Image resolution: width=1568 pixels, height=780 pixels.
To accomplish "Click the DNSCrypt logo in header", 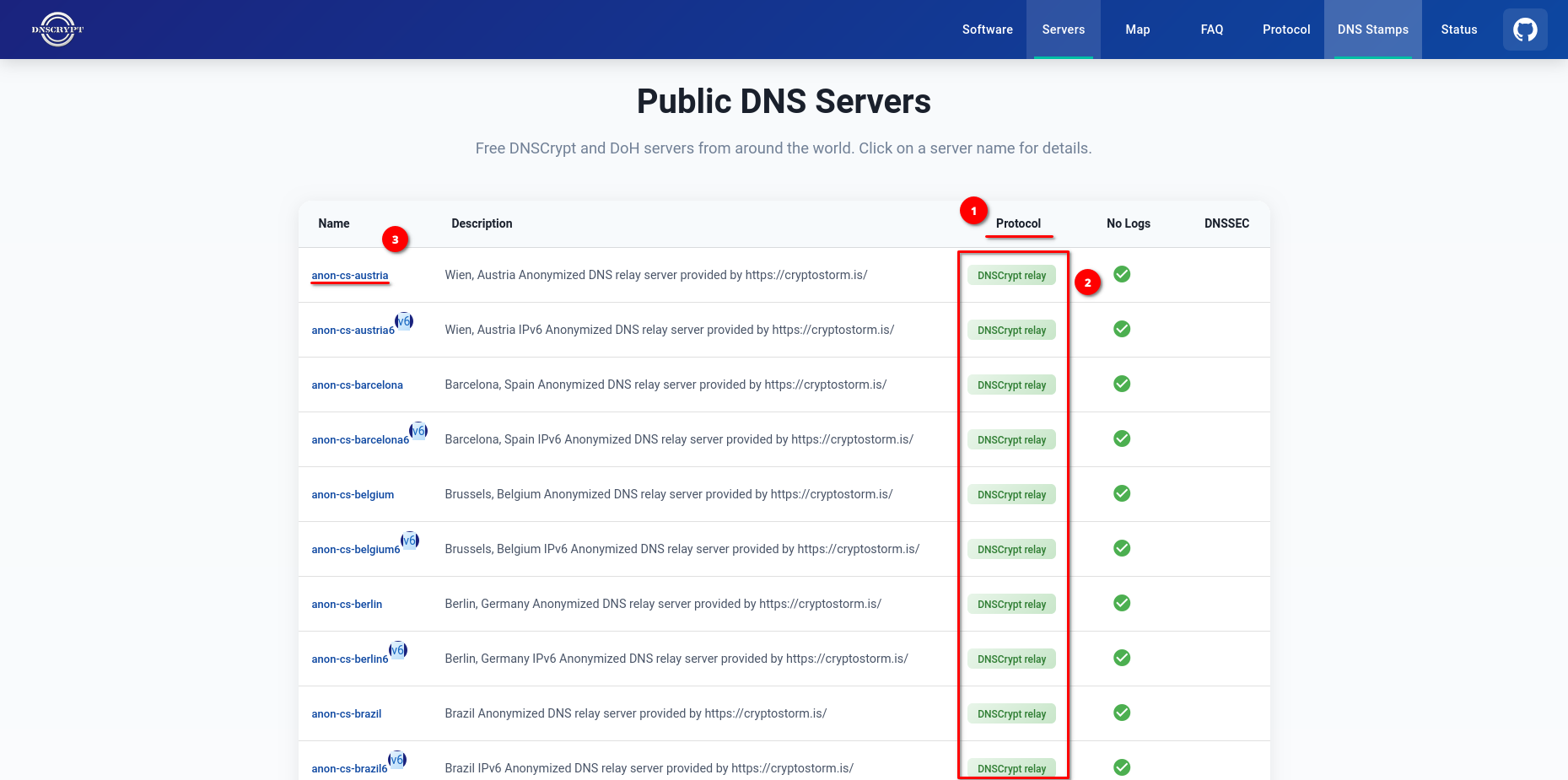I will (x=57, y=30).
